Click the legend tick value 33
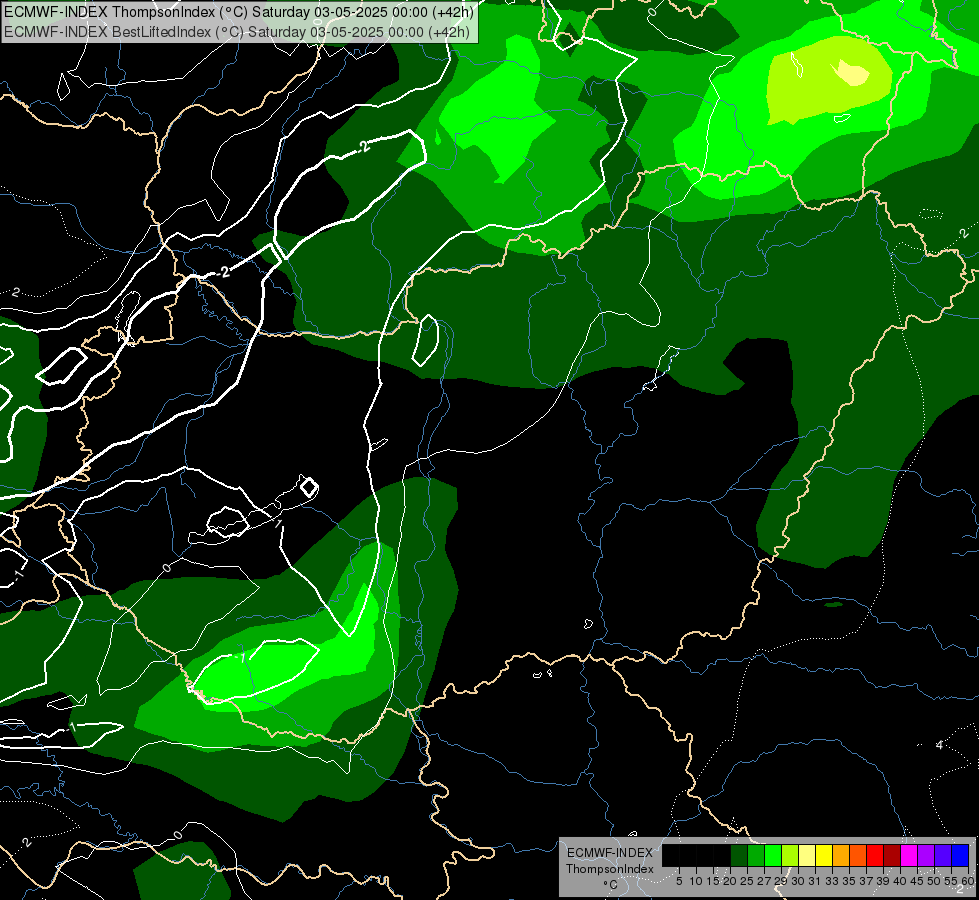The width and height of the screenshot is (979, 900). (832, 881)
